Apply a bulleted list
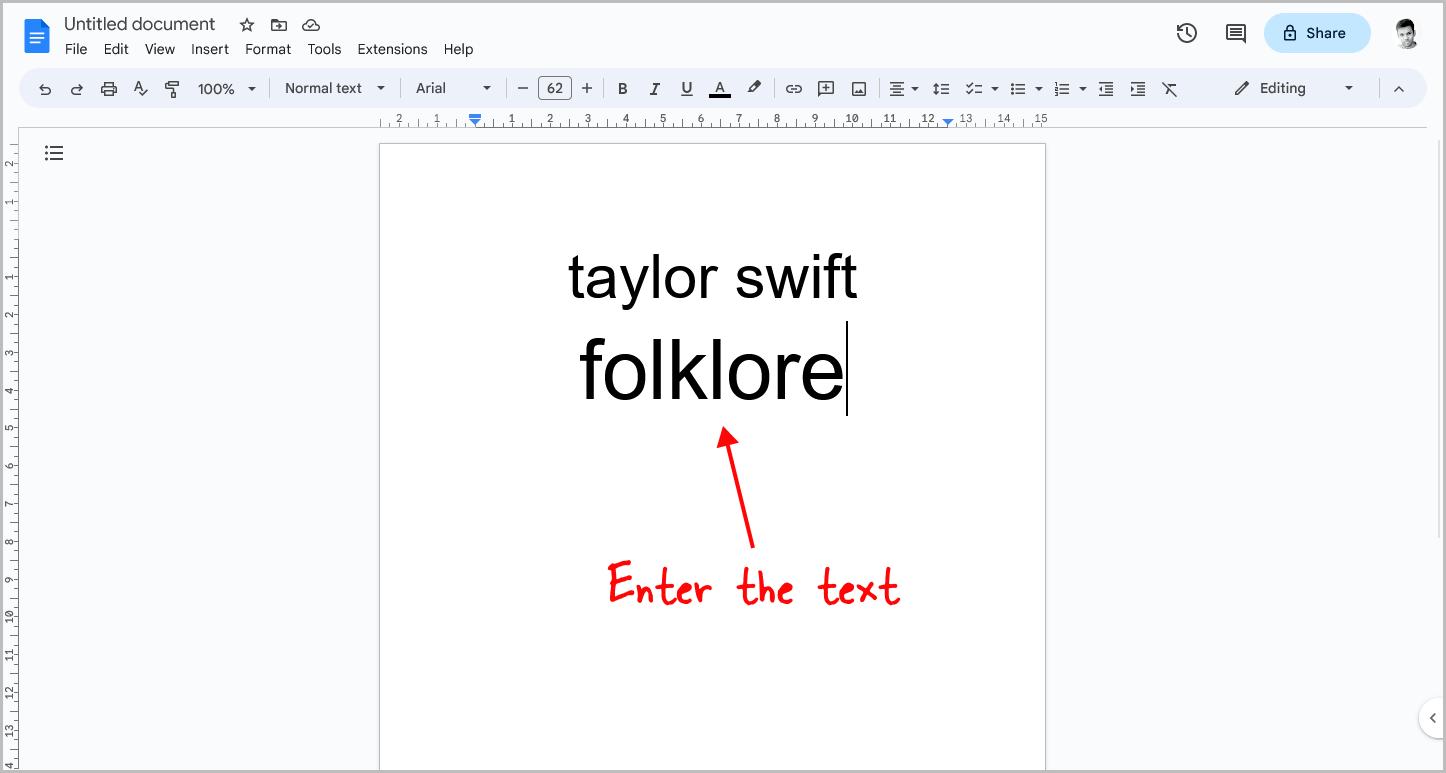This screenshot has width=1446, height=773. tap(1018, 89)
